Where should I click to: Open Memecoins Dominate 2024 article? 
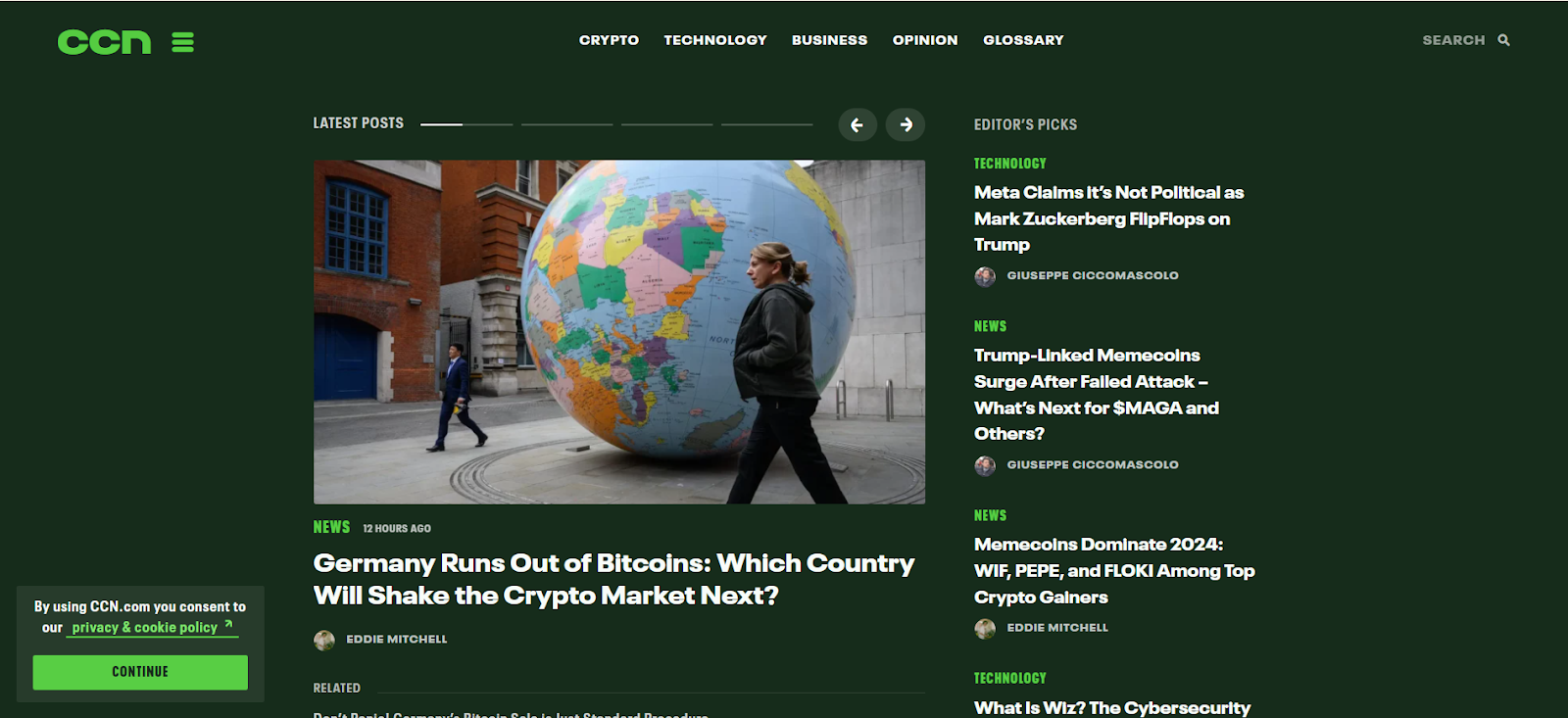(x=1114, y=570)
